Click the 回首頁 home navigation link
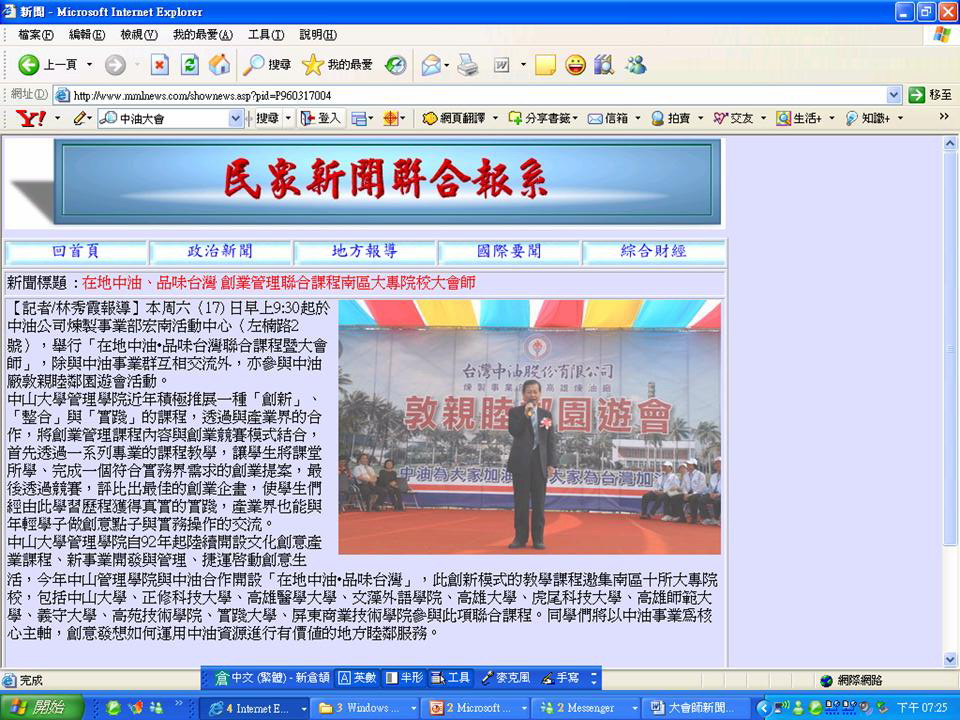Image resolution: width=960 pixels, height=720 pixels. pyautogui.click(x=76, y=251)
